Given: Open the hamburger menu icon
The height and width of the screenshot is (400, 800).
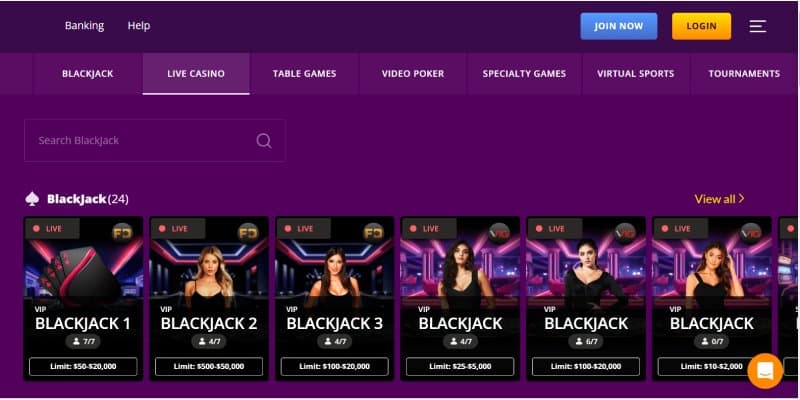Looking at the screenshot, I should tap(758, 26).
